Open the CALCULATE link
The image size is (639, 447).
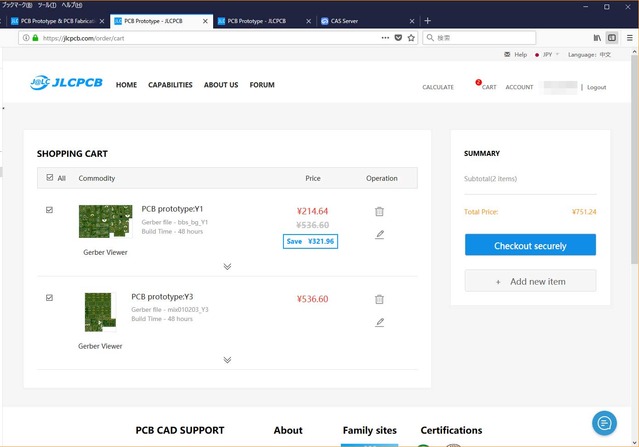(x=438, y=87)
